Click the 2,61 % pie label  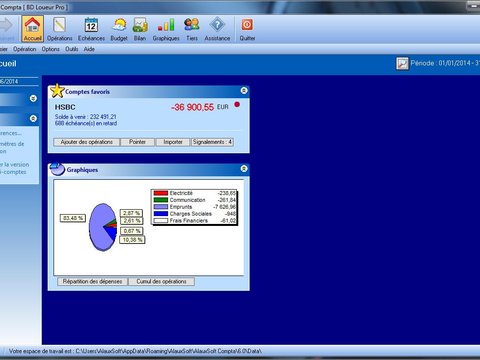tap(131, 221)
